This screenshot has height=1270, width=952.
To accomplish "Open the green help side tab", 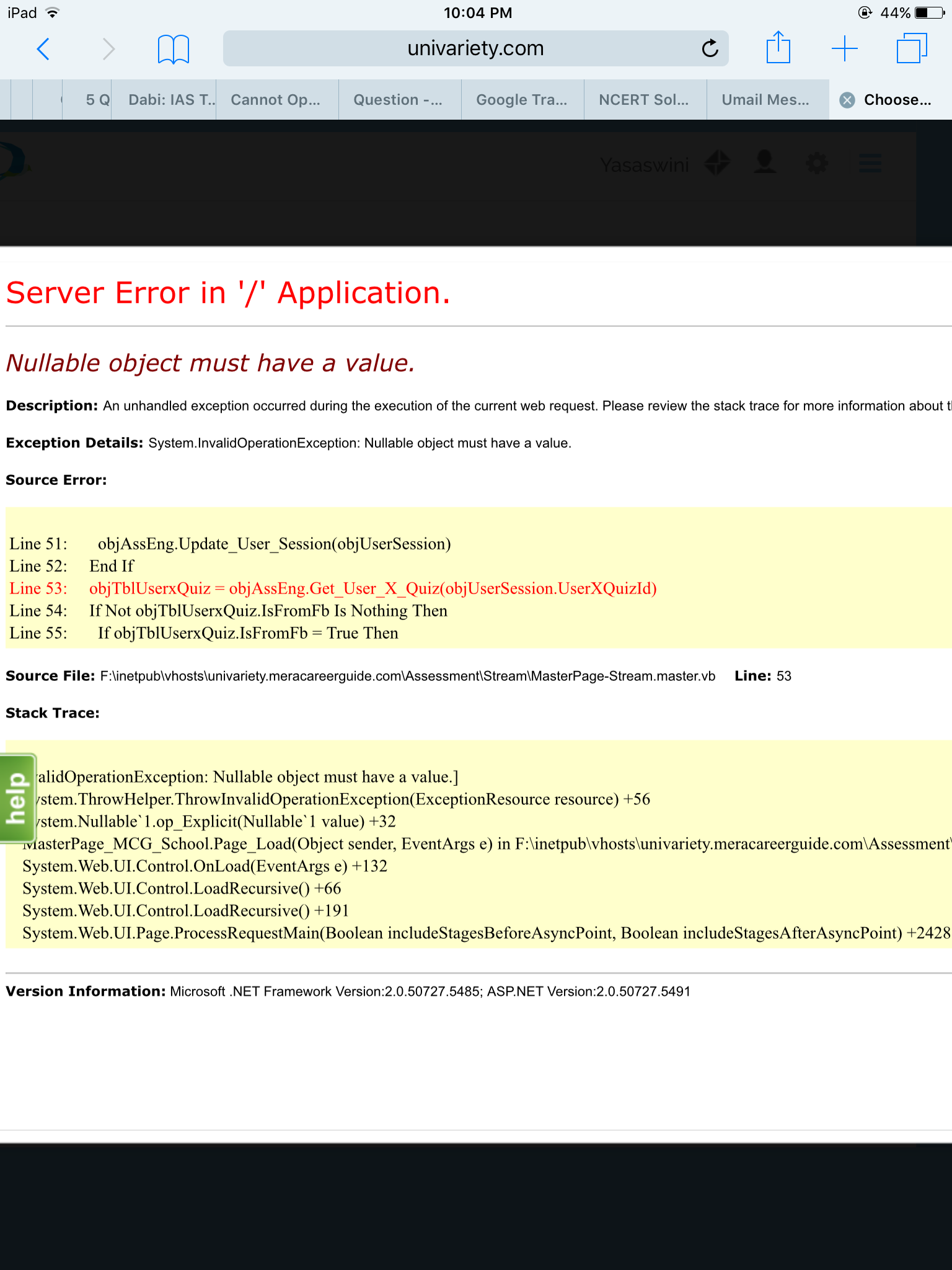I will click(x=17, y=799).
